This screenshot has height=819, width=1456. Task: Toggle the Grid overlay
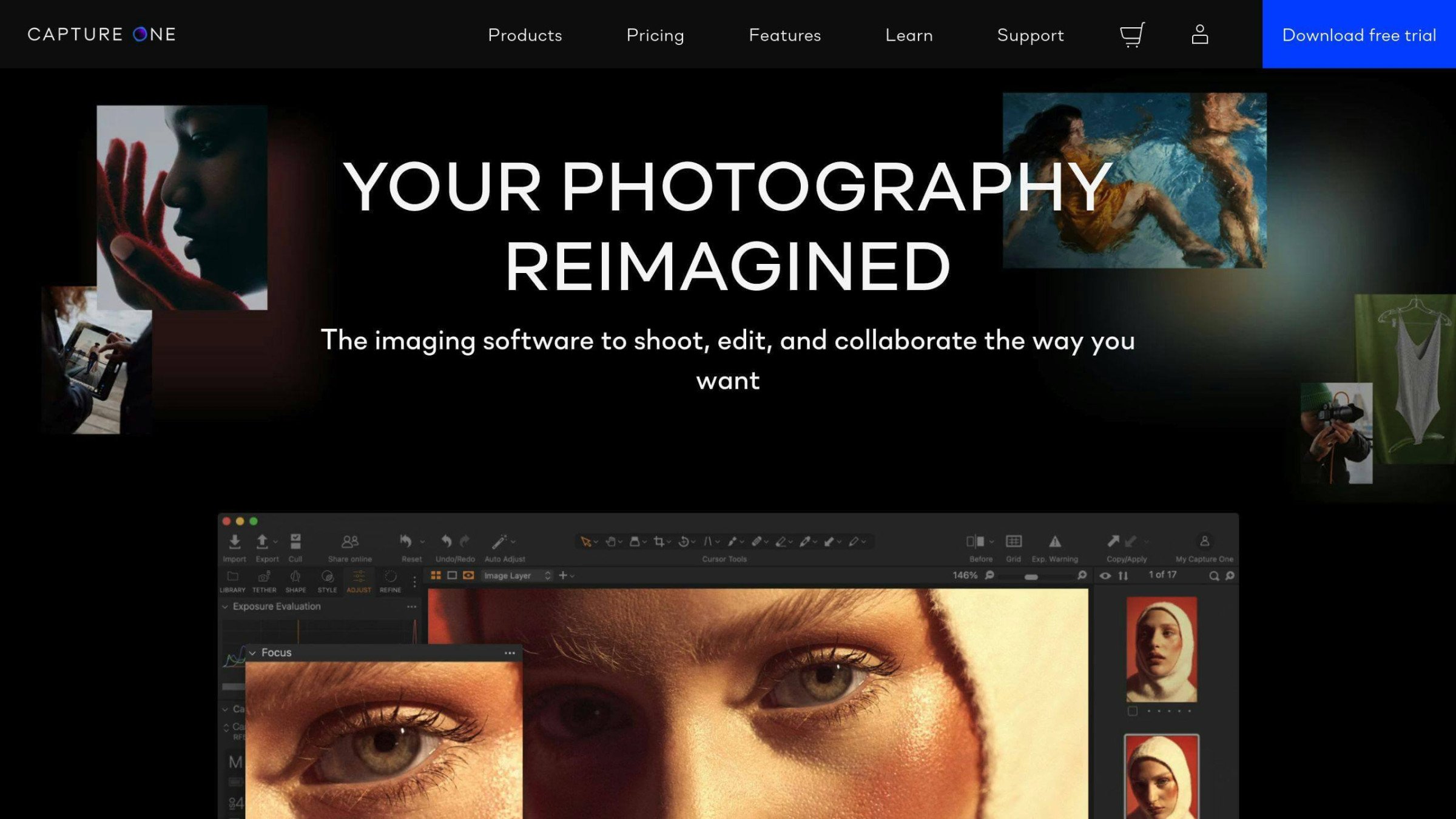click(x=1014, y=541)
